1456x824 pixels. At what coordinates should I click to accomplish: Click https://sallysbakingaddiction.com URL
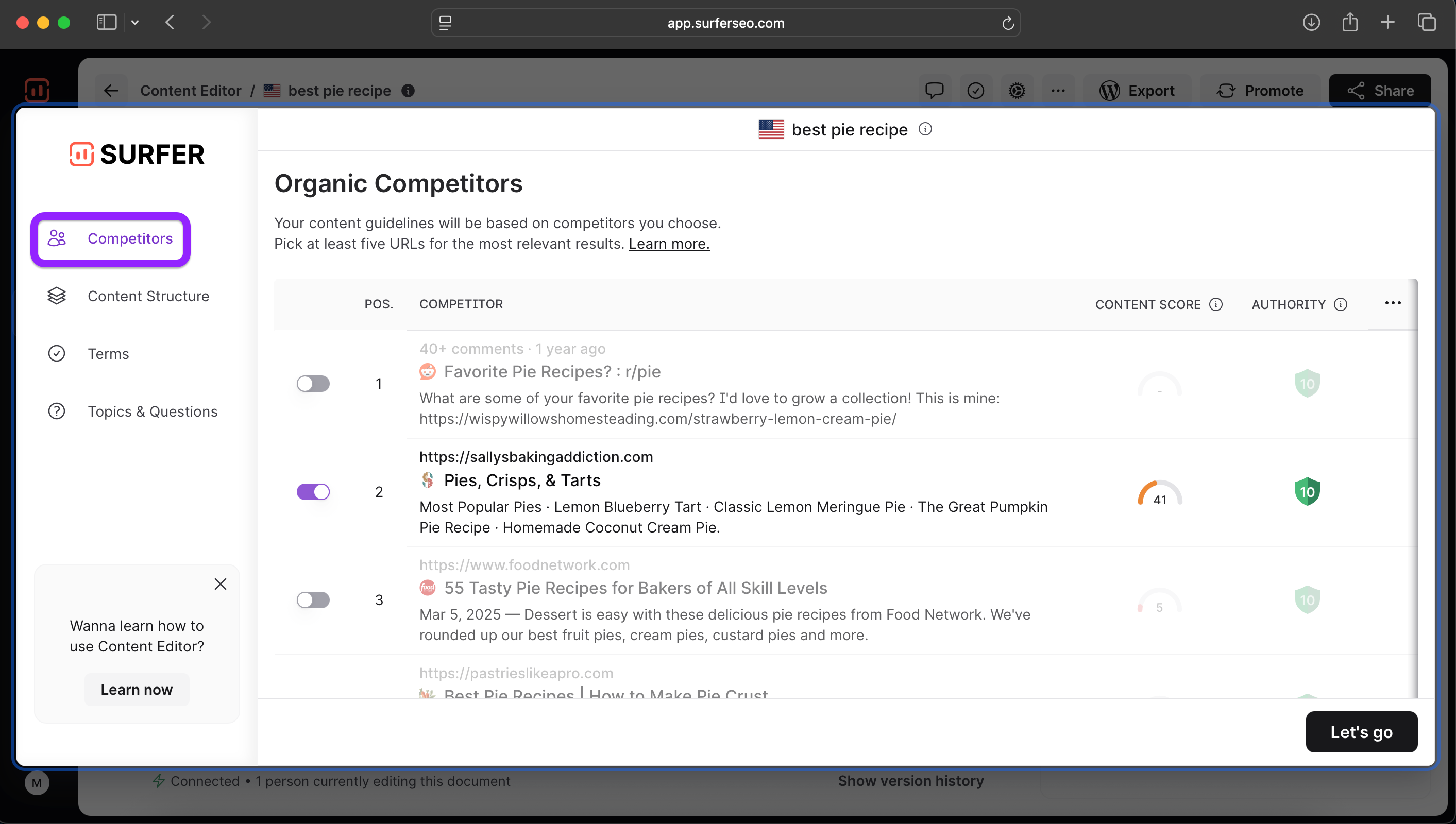point(536,457)
